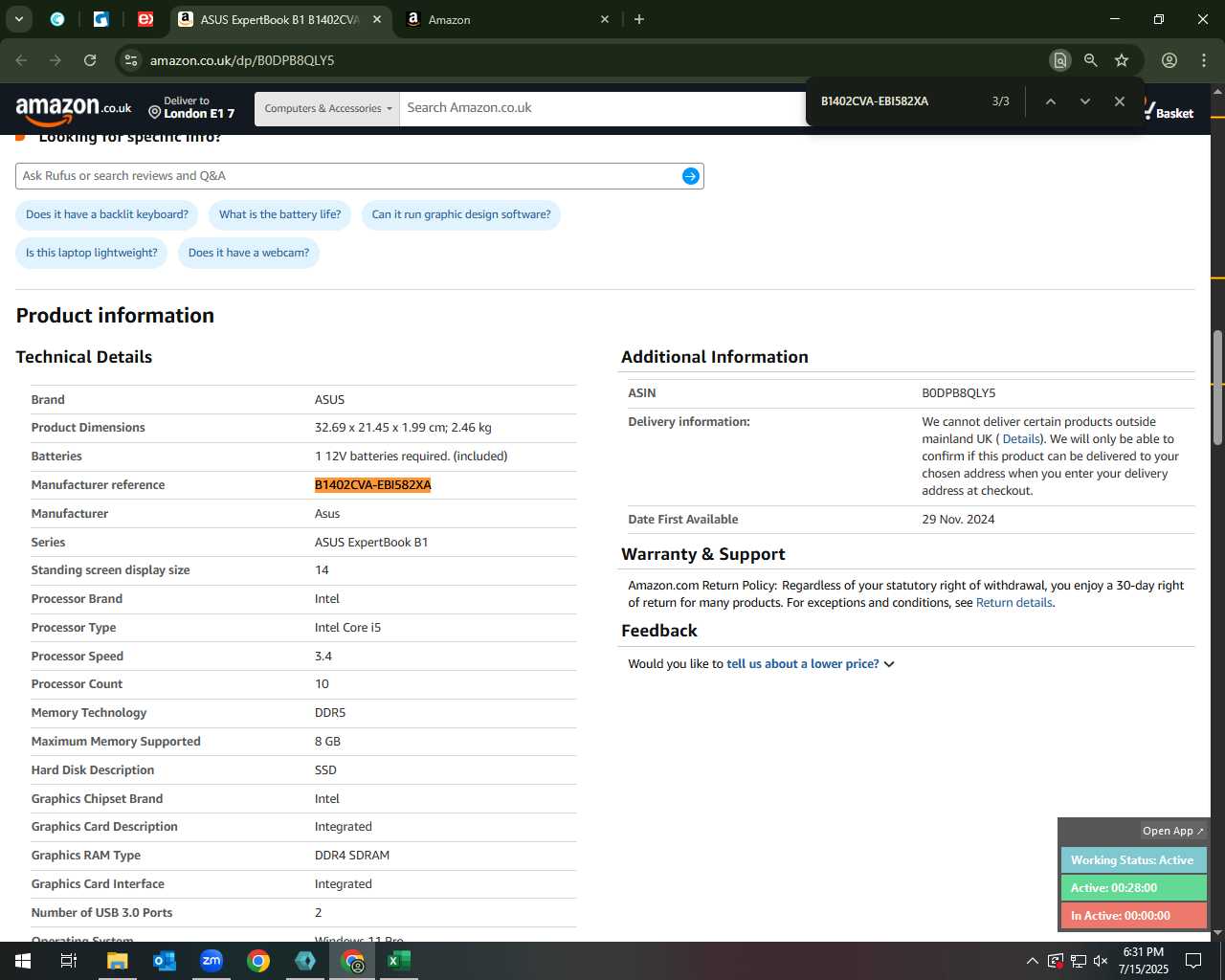The width and height of the screenshot is (1225, 980).
Task: Click the find bar text field
Action: pos(900,101)
